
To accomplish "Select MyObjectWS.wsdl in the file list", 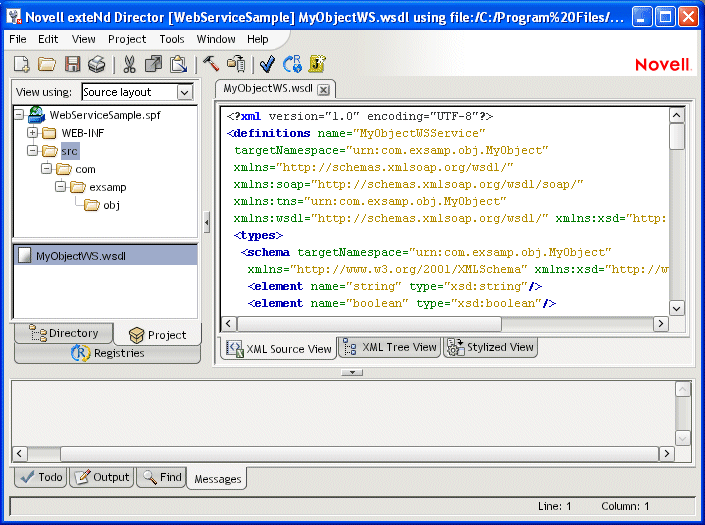I will tap(106, 256).
